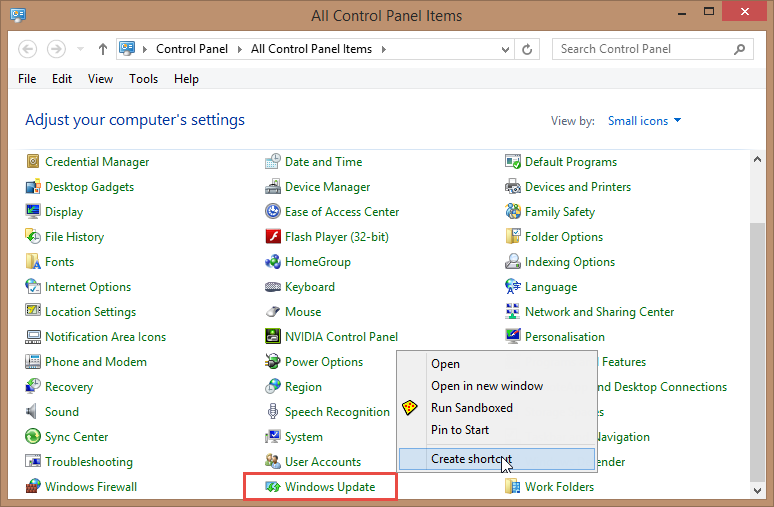Screen dimensions: 774x507
Task: Click the Credential Manager icon
Action: click(33, 161)
